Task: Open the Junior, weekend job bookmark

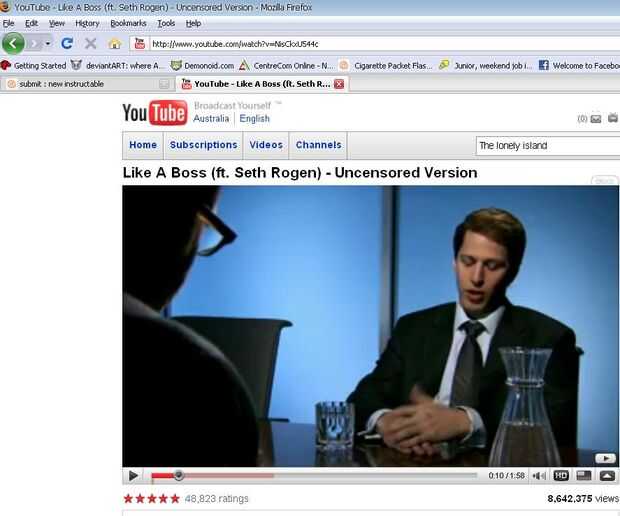Action: click(x=486, y=66)
